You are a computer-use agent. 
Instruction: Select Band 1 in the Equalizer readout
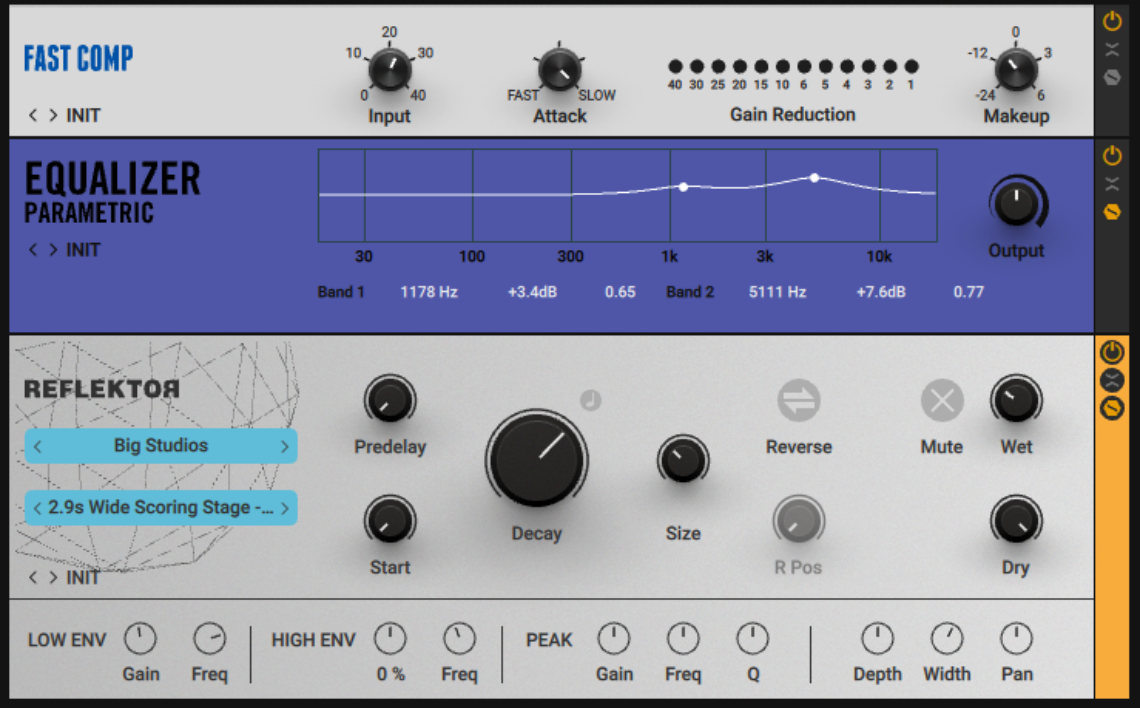coord(340,292)
